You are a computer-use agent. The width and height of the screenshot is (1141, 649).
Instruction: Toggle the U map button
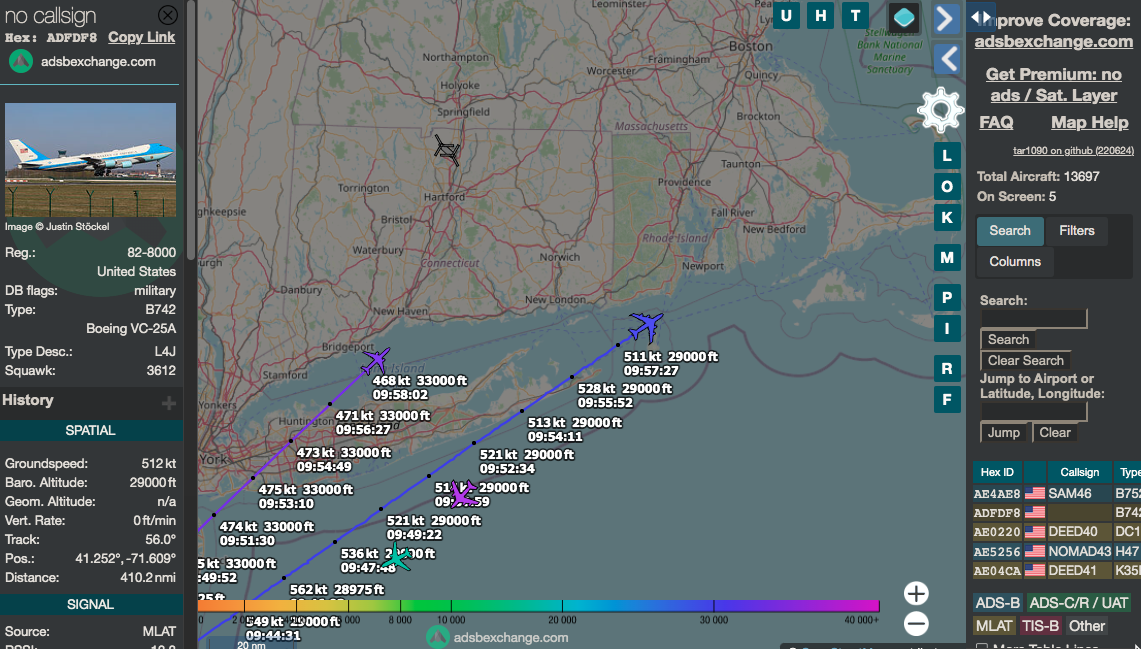(786, 15)
